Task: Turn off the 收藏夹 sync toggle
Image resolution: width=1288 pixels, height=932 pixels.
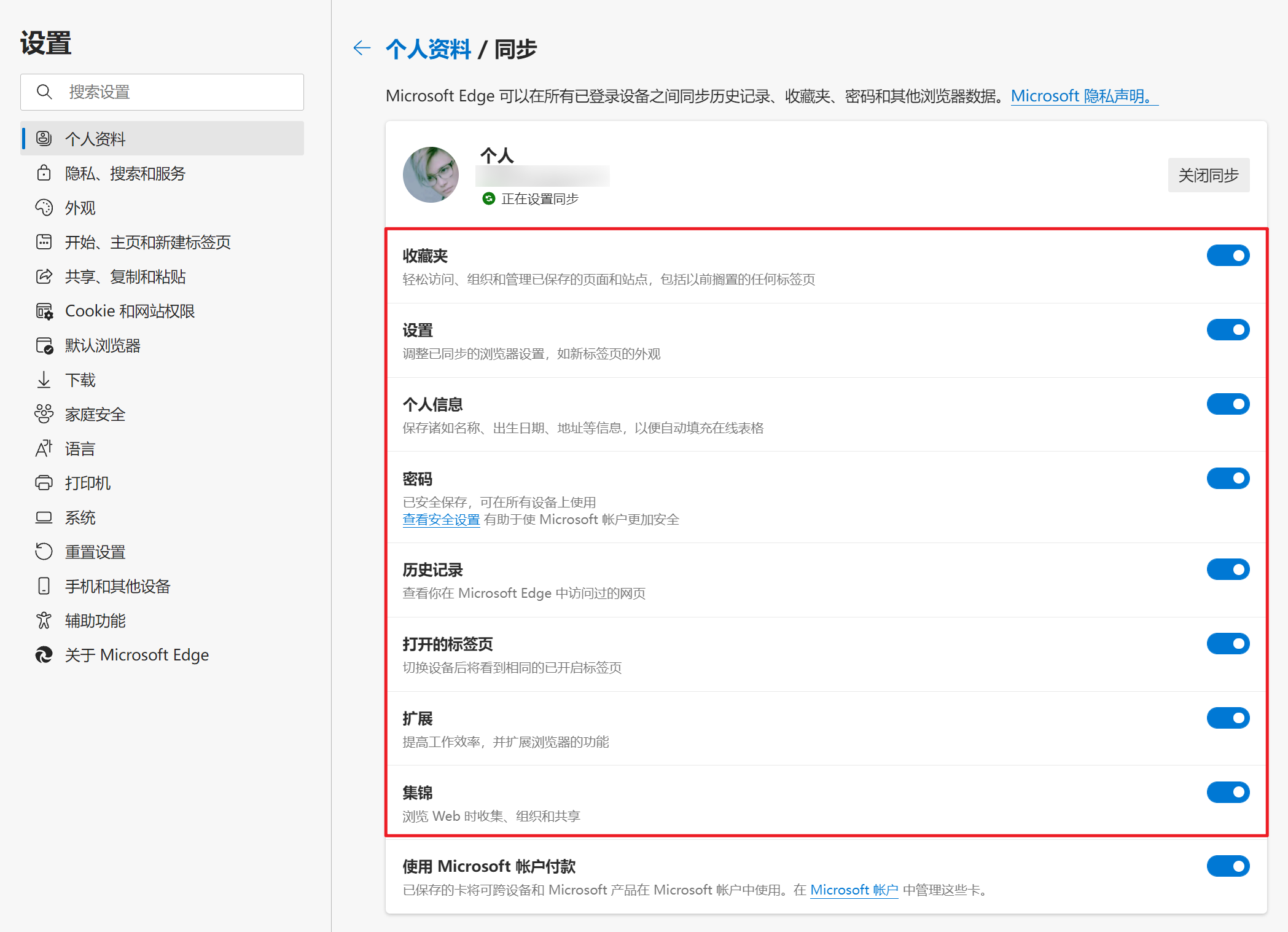Action: (x=1227, y=256)
